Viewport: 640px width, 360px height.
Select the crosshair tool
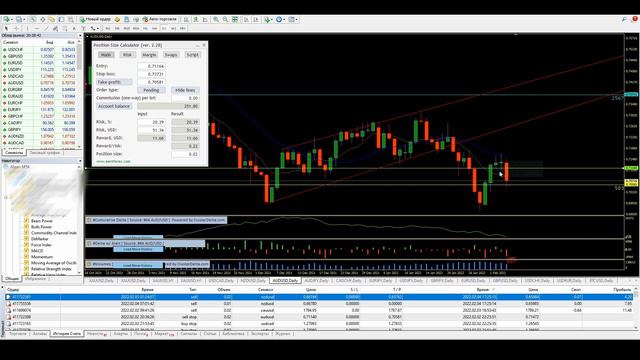point(16,28)
